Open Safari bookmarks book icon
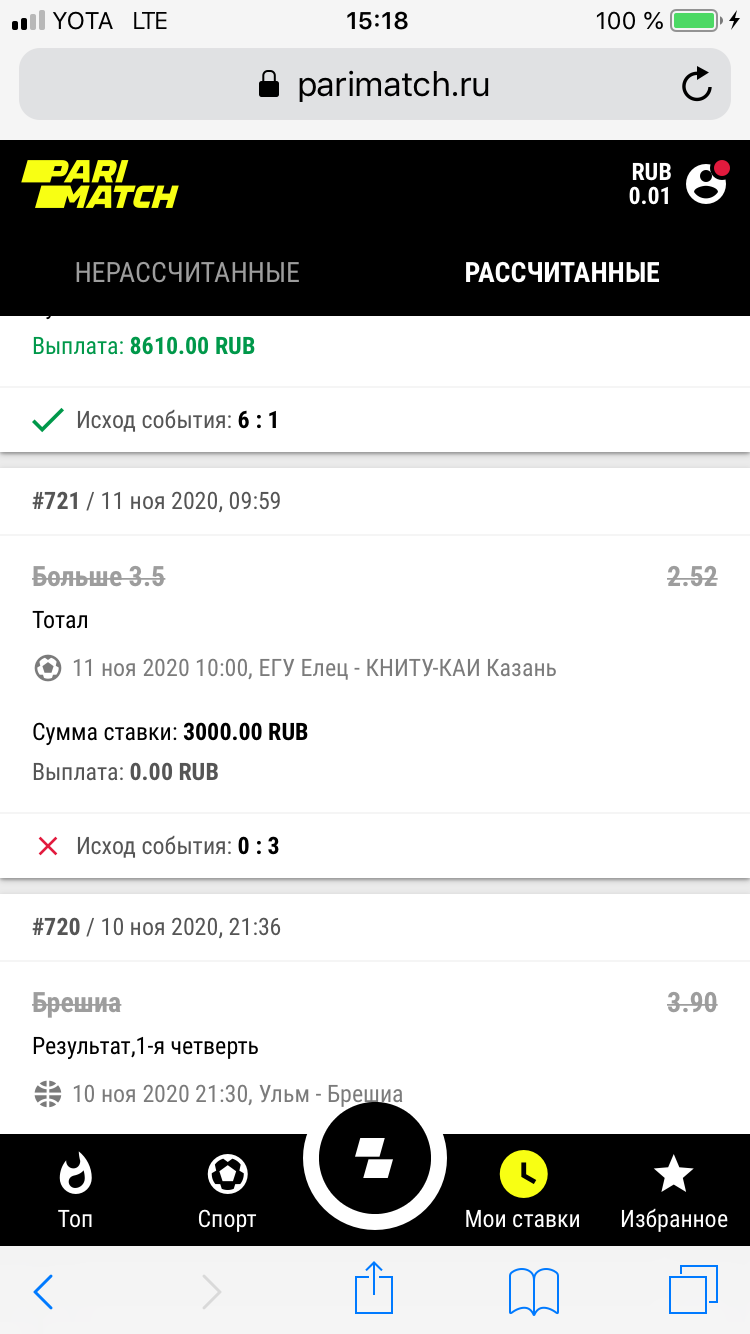750x1334 pixels. [533, 1291]
